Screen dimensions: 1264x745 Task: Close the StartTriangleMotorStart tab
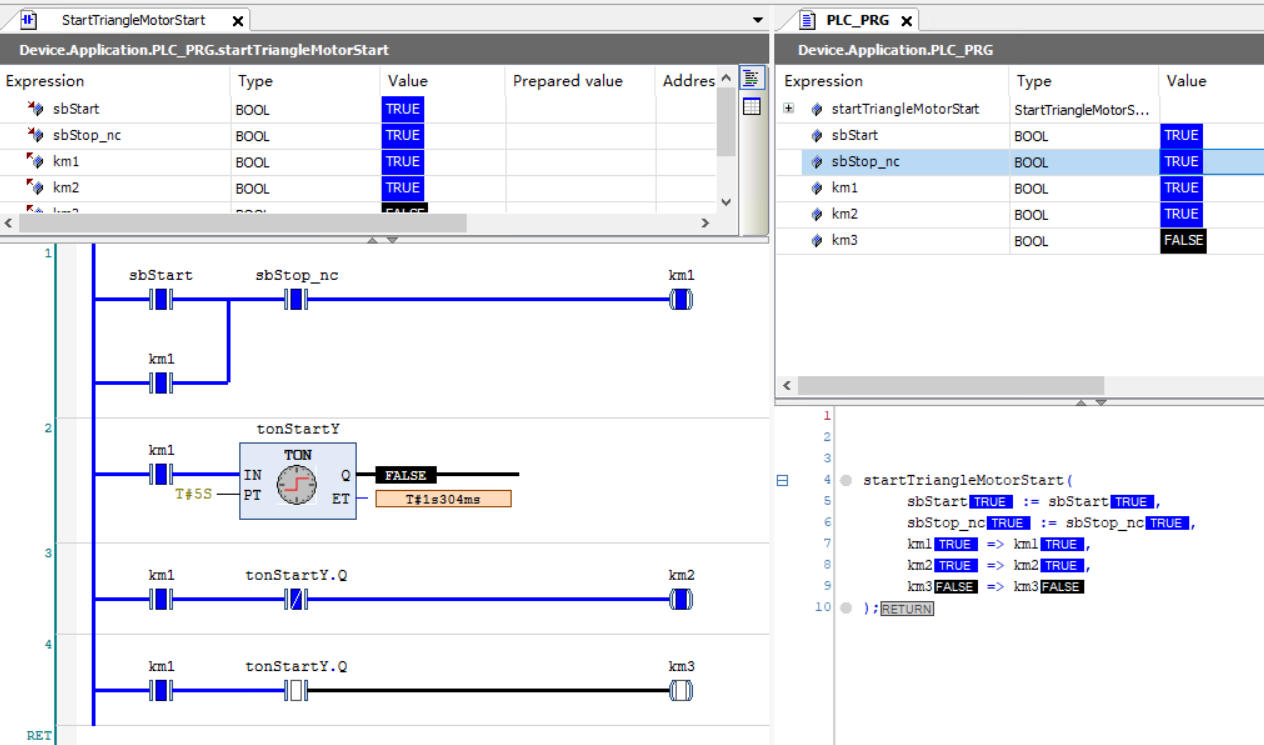[x=237, y=21]
